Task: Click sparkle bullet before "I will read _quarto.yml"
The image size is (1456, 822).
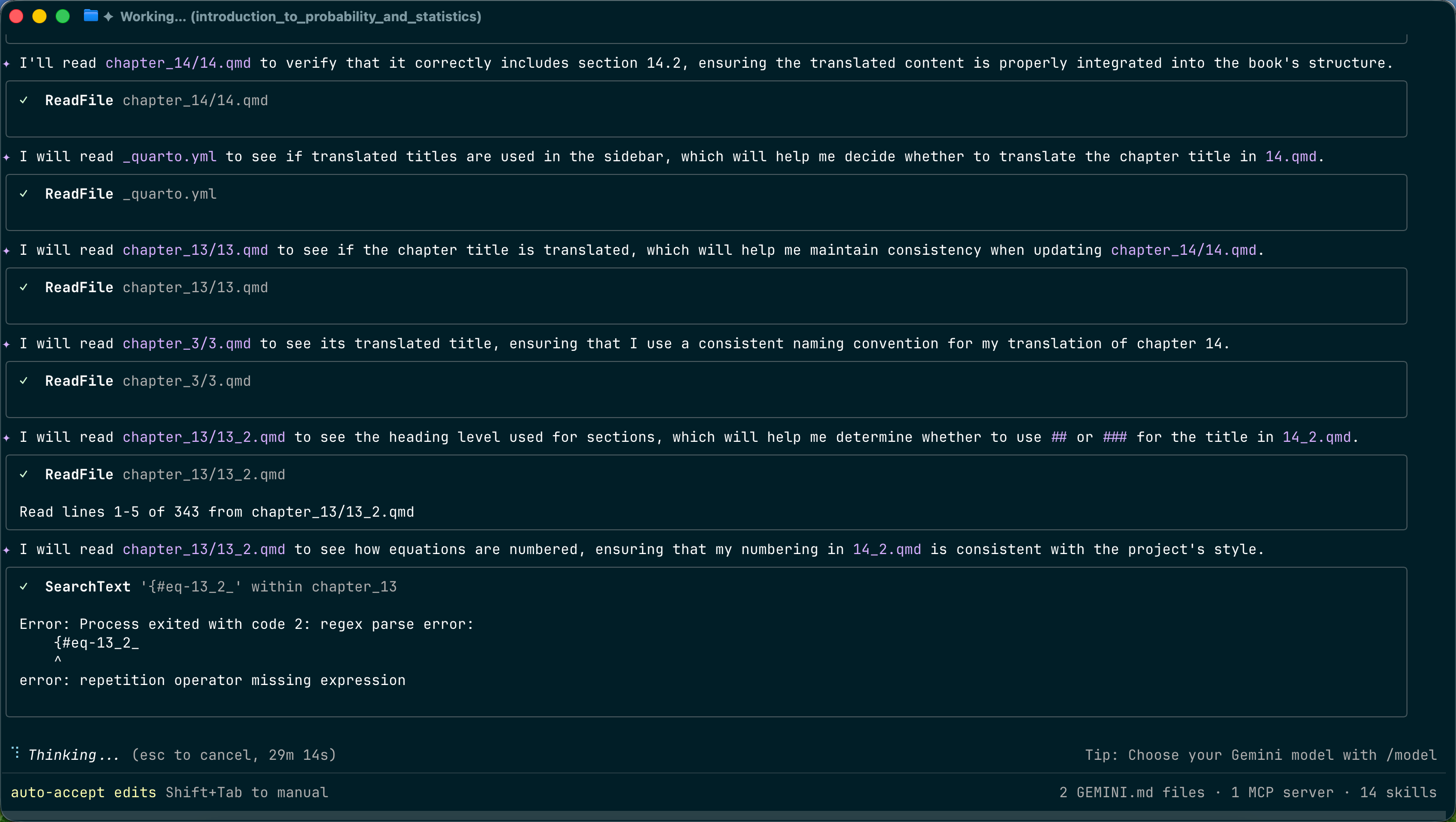Action: point(7,157)
